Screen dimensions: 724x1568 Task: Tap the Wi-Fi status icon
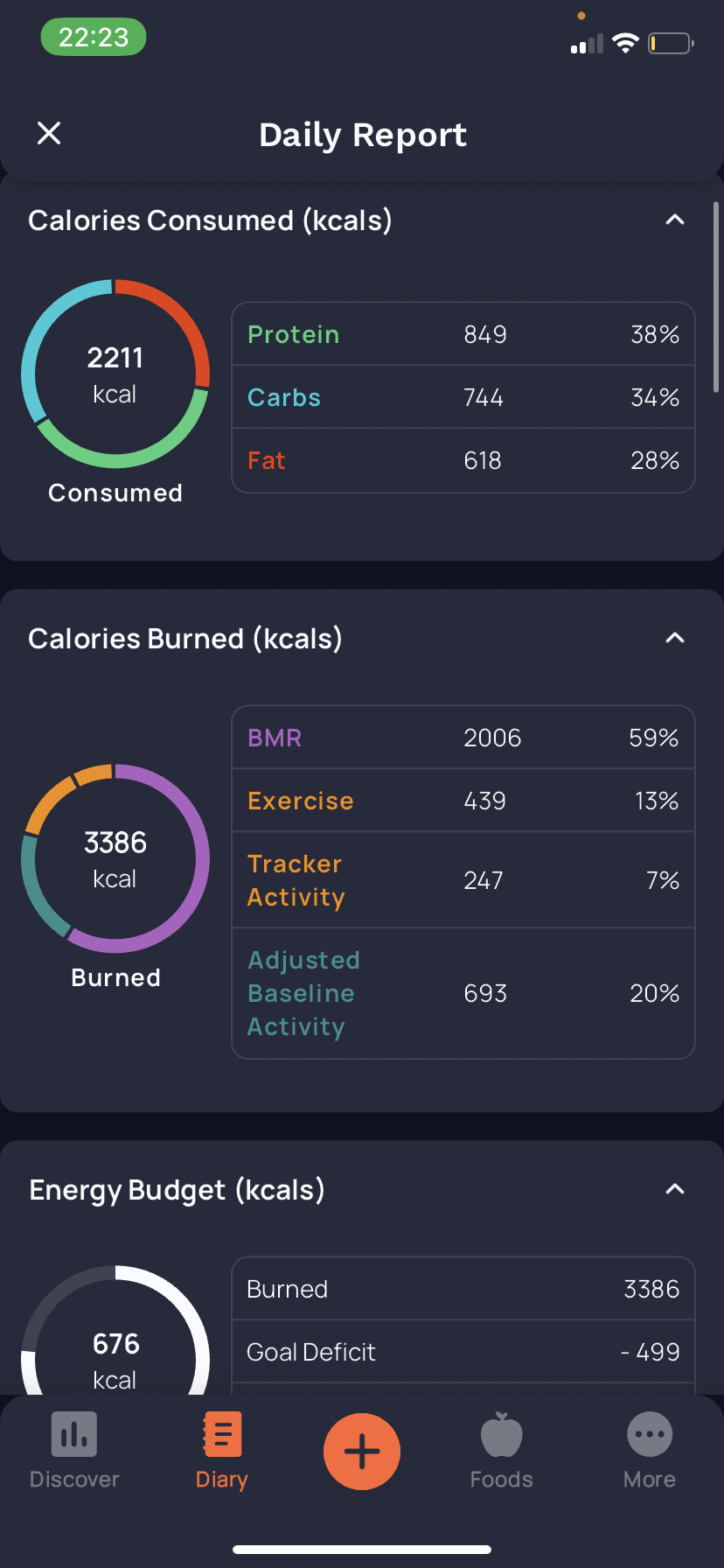[625, 43]
